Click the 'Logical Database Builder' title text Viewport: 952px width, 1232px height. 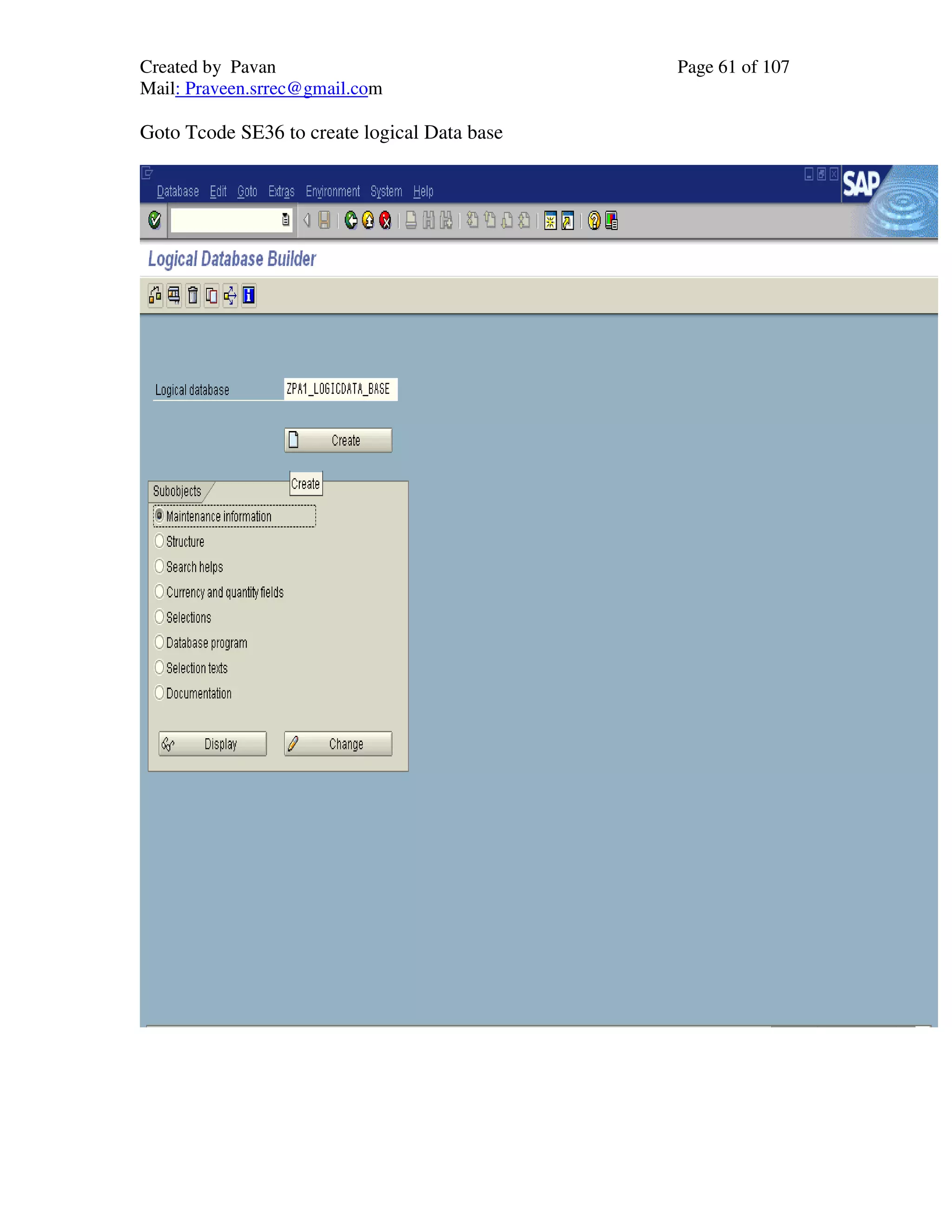tap(232, 259)
